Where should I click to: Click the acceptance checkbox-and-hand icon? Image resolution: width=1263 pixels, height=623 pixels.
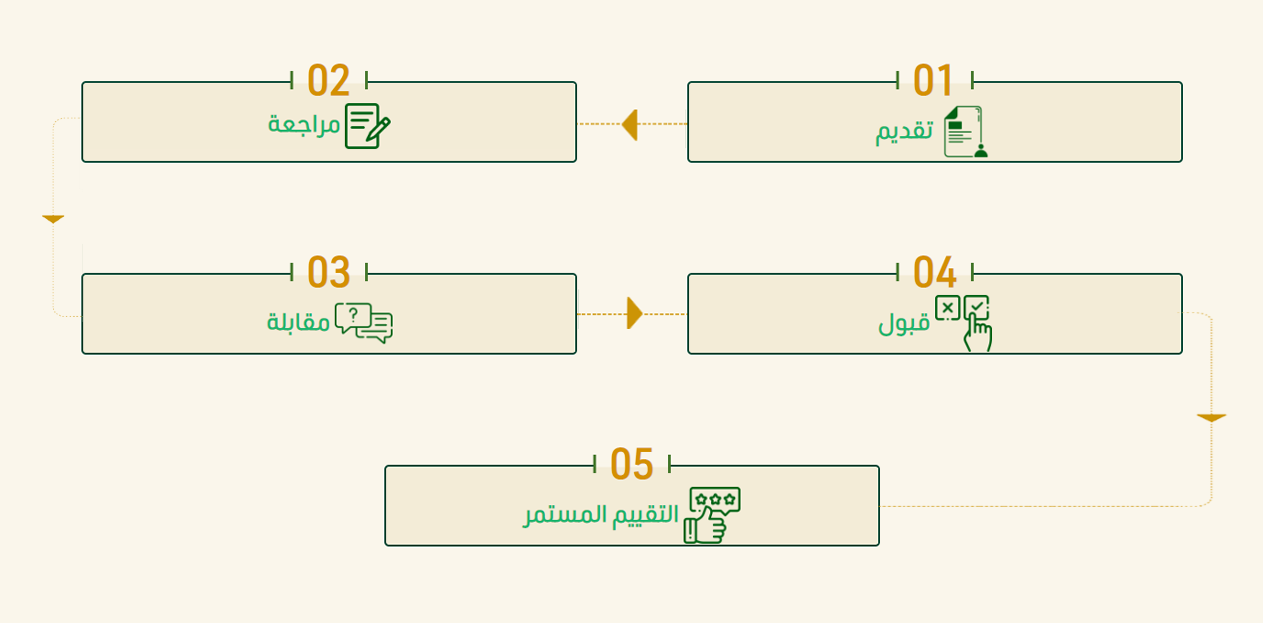pyautogui.click(x=964, y=323)
